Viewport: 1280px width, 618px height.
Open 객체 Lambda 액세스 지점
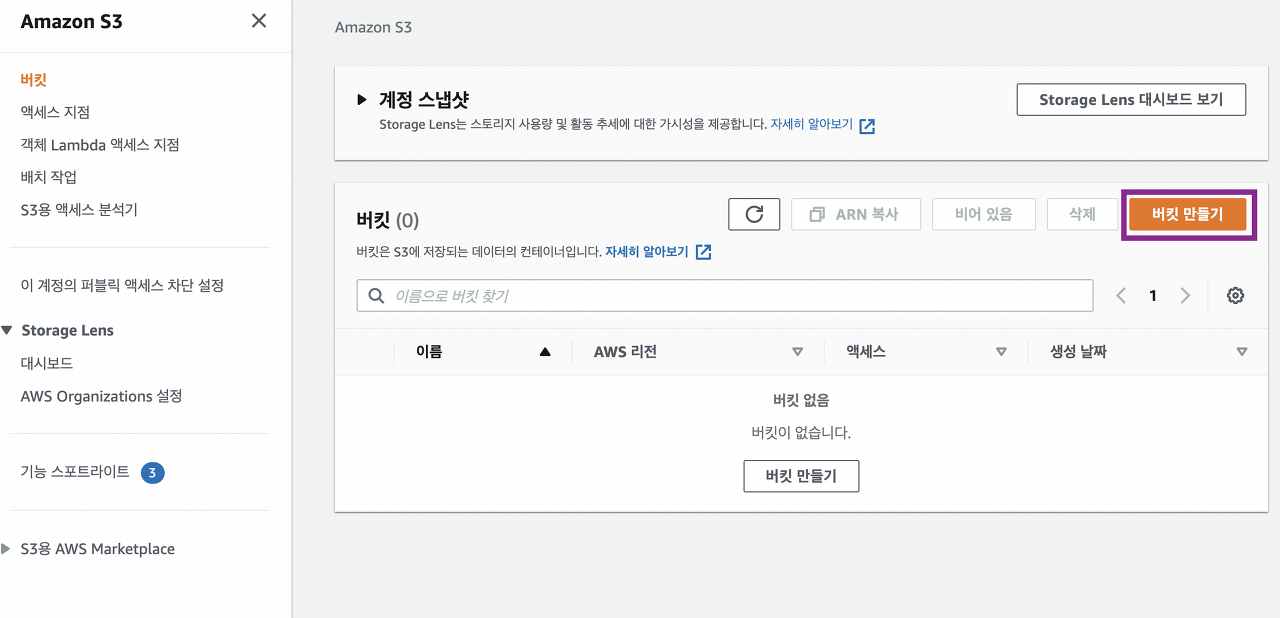[100, 145]
